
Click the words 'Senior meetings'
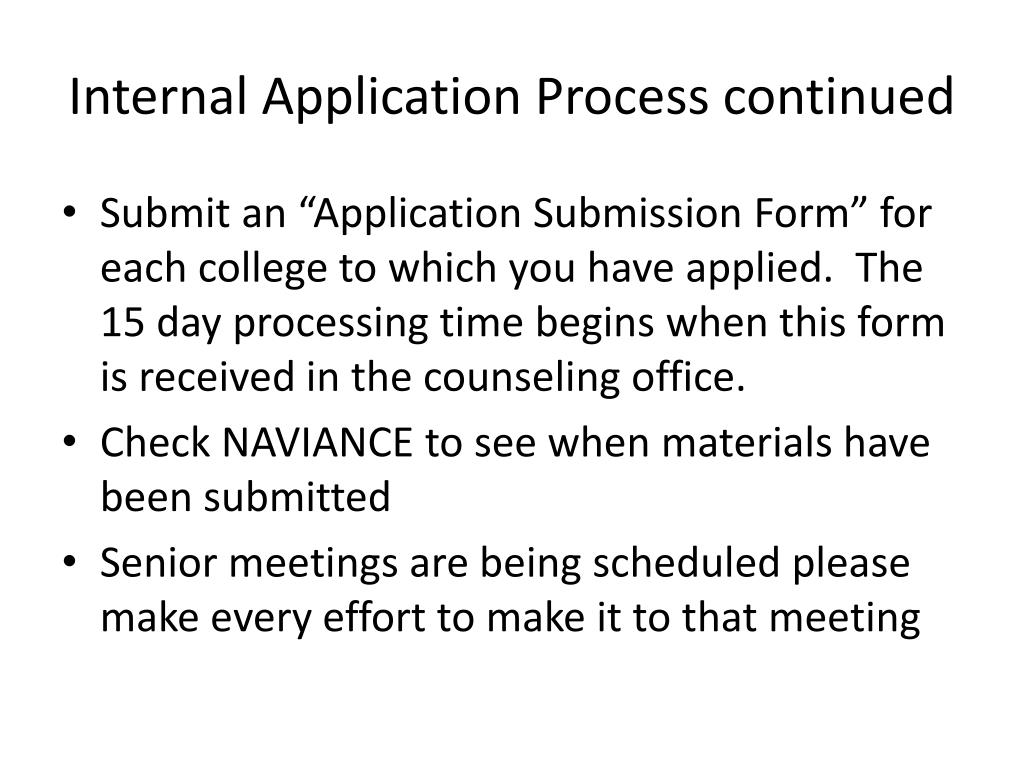click(x=249, y=566)
